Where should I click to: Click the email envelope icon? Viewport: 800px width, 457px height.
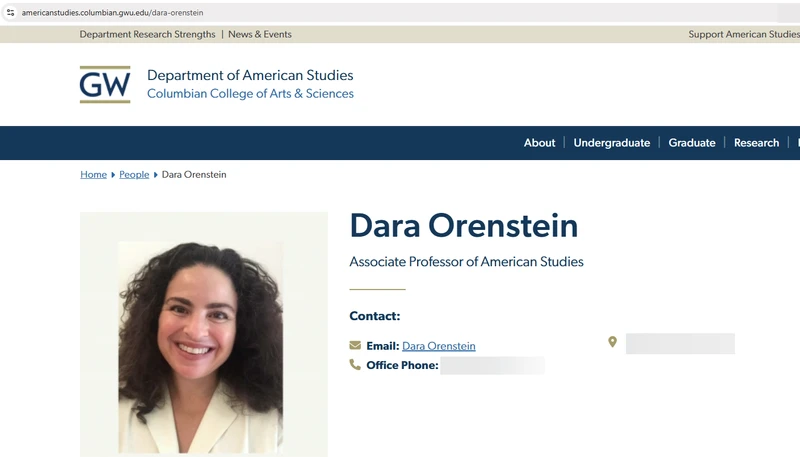pyautogui.click(x=355, y=345)
